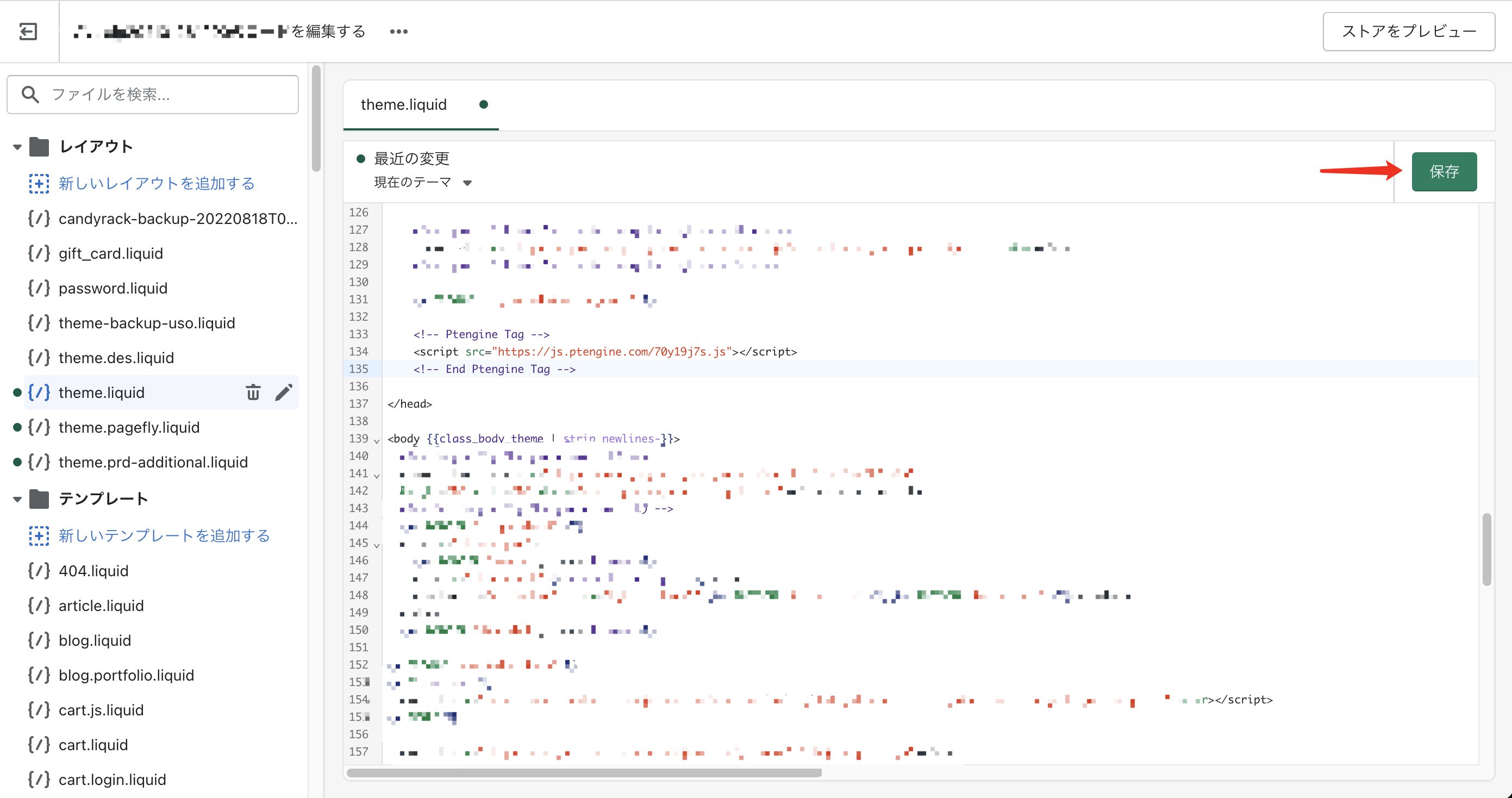Click the file icon beside theme.pagefly.liquid
The image size is (1512, 798).
[39, 427]
